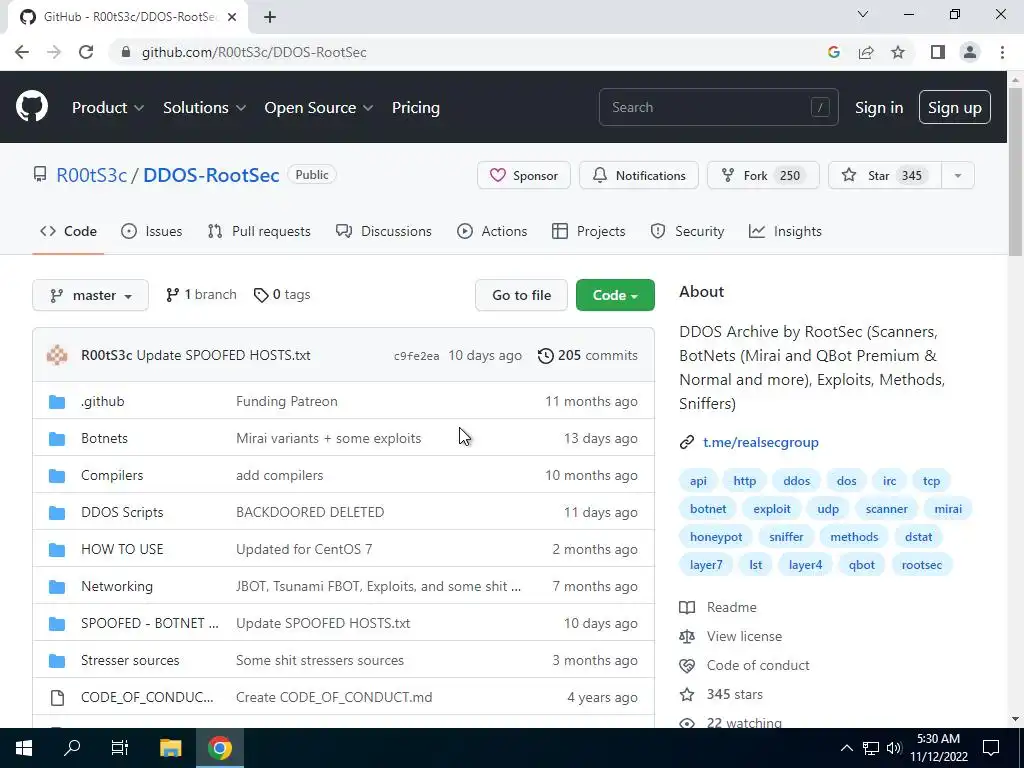Open Task View on taskbar
This screenshot has height=768, width=1024.
click(120, 748)
